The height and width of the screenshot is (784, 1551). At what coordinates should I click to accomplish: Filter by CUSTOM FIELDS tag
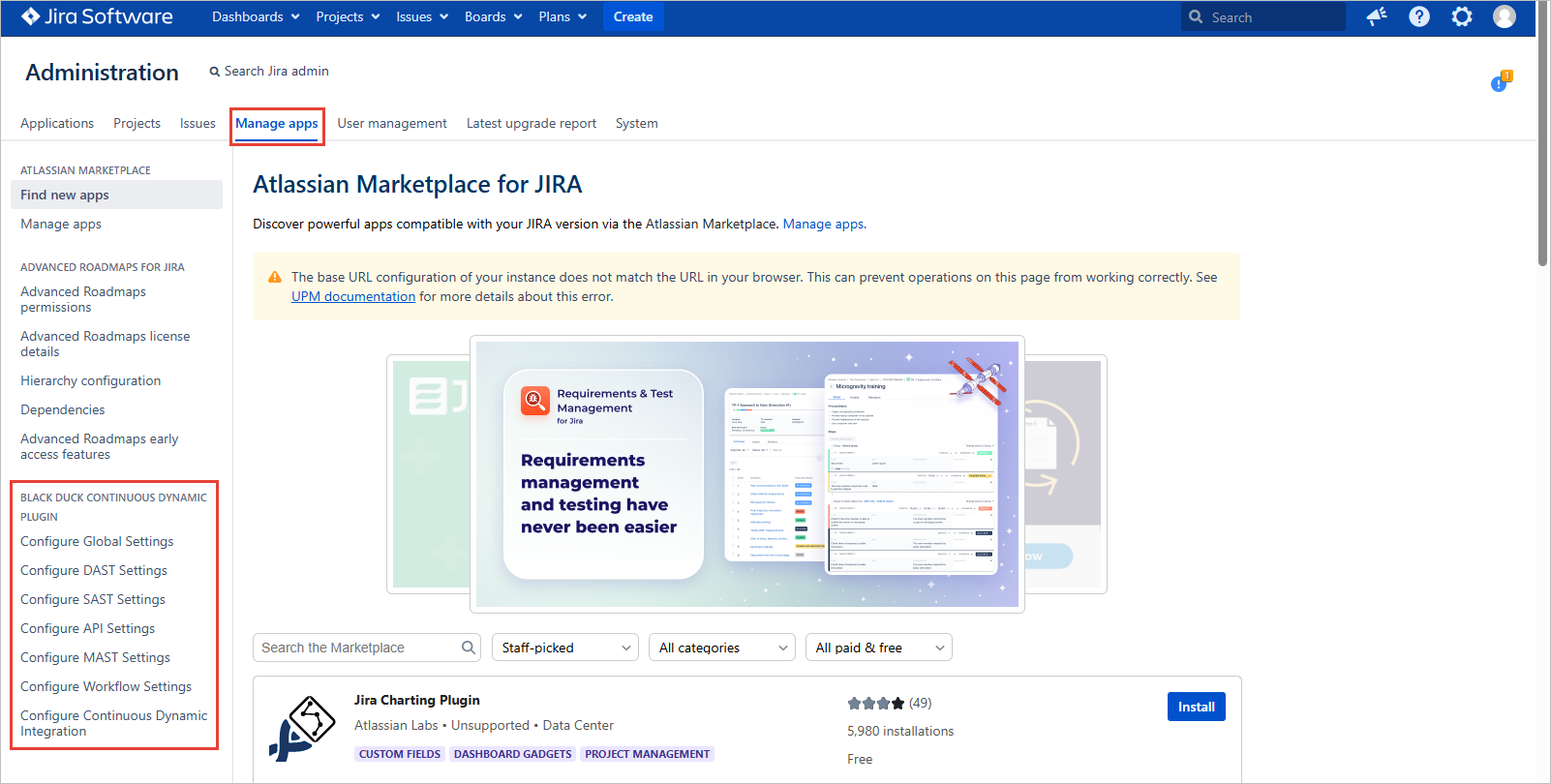[x=400, y=754]
